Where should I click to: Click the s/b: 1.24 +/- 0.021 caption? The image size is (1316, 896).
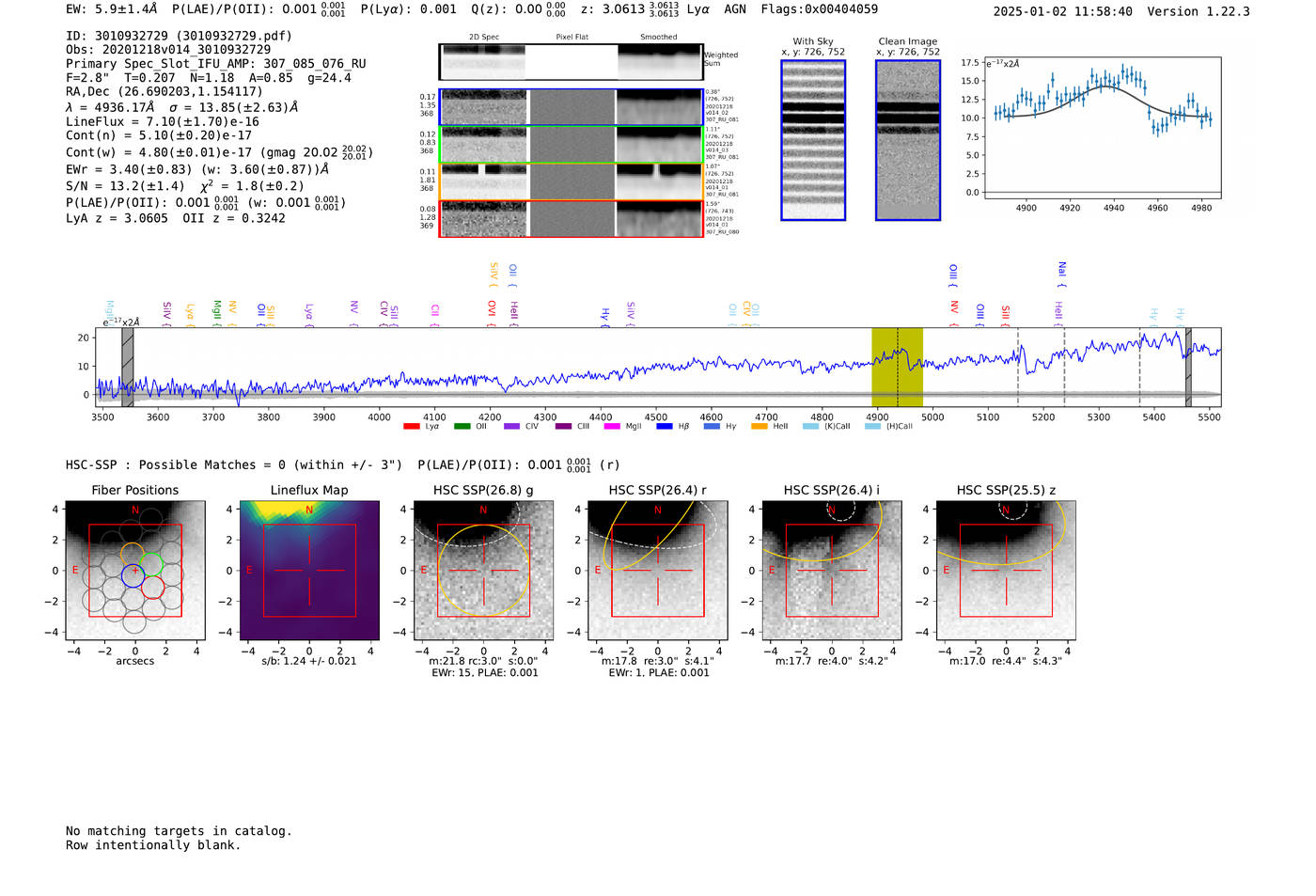point(309,661)
